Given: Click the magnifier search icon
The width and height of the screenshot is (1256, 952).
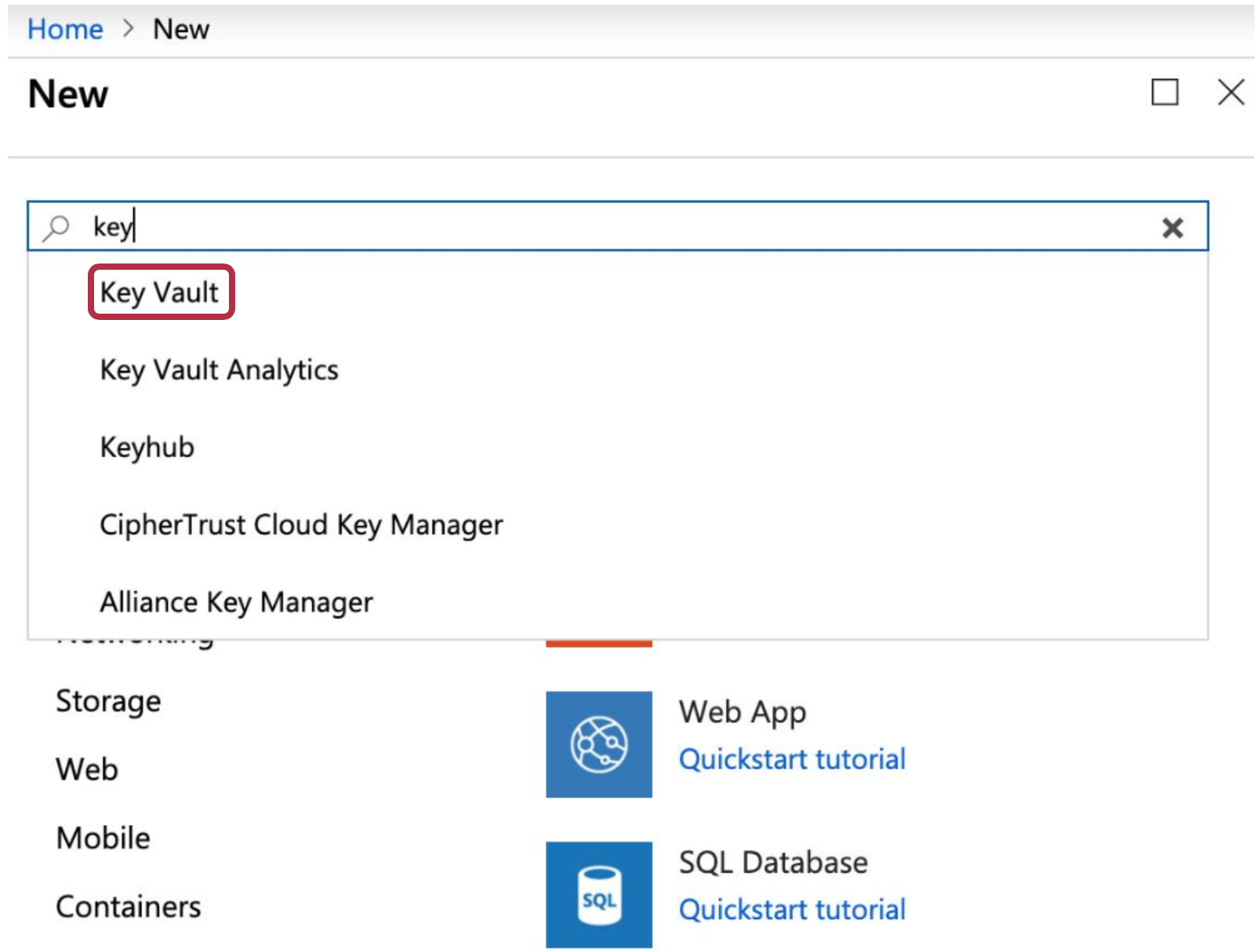Looking at the screenshot, I should click(x=56, y=227).
